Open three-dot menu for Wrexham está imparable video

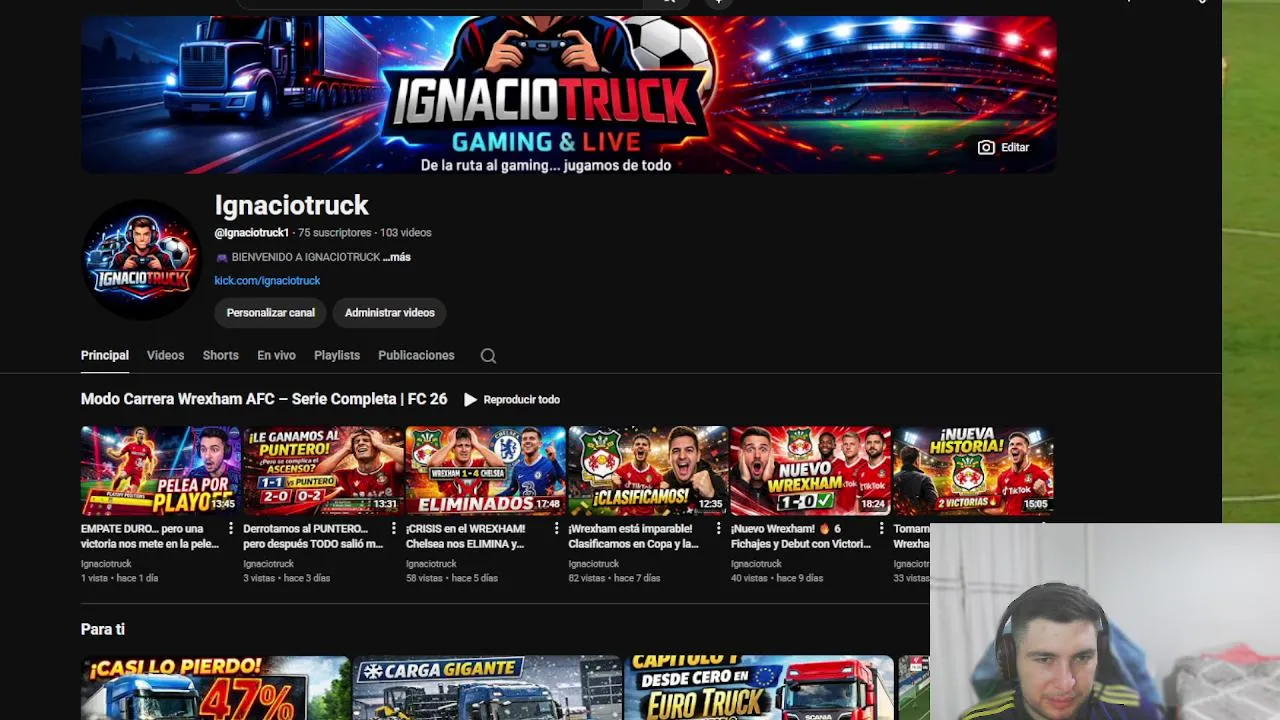(718, 529)
